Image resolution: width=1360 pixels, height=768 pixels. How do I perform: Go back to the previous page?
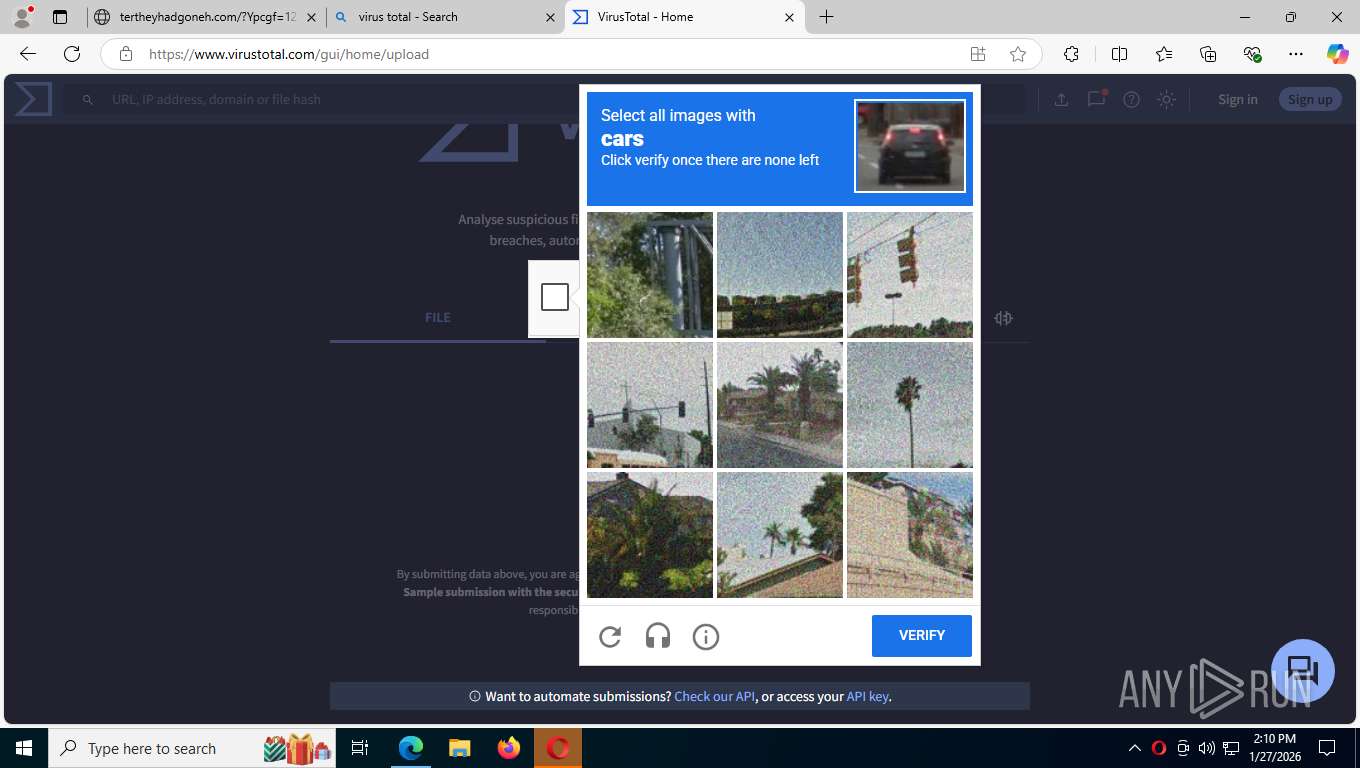(28, 54)
